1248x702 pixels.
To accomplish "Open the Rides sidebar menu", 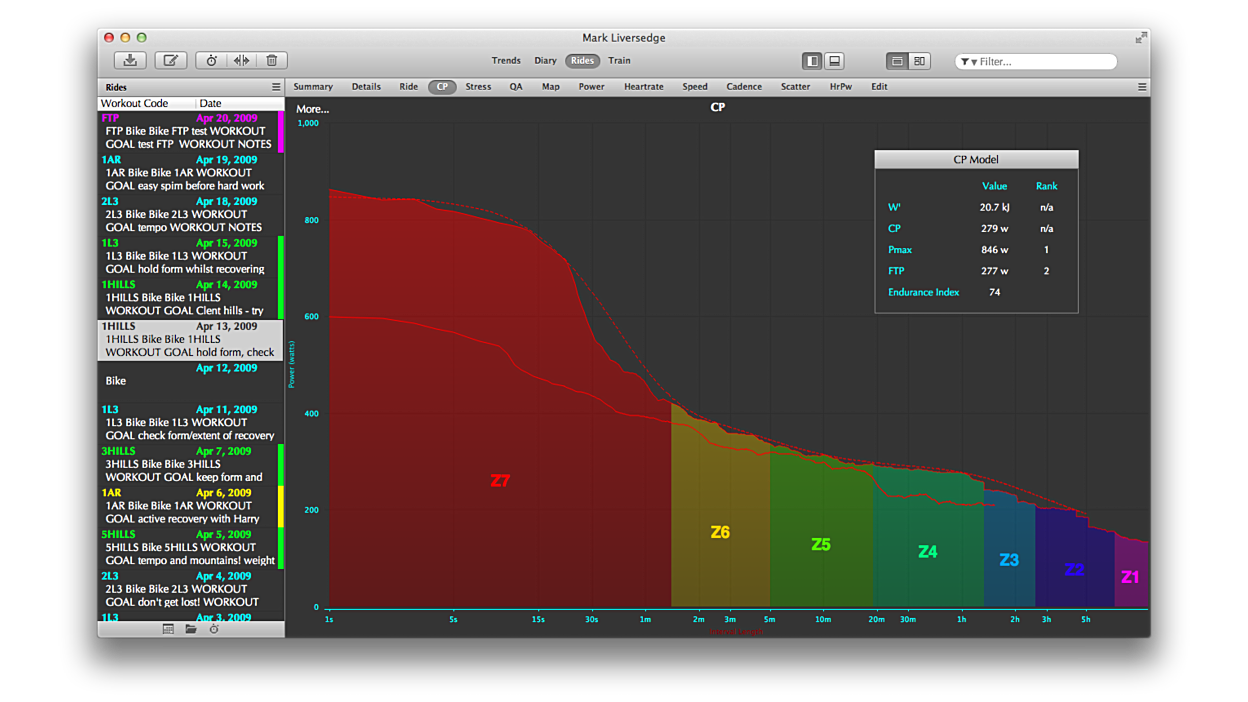I will click(x=276, y=87).
